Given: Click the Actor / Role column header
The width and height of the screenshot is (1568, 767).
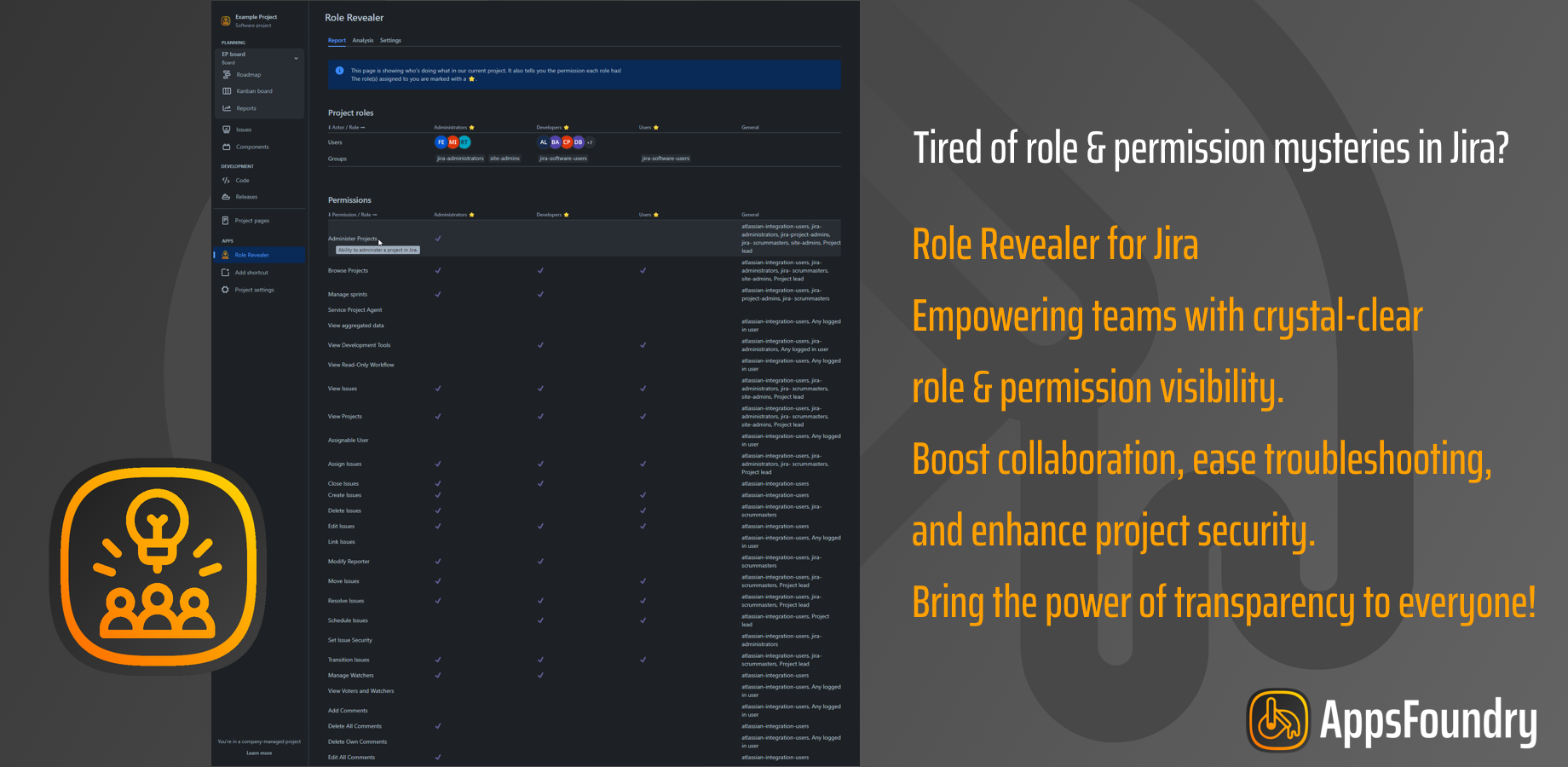Looking at the screenshot, I should [347, 128].
